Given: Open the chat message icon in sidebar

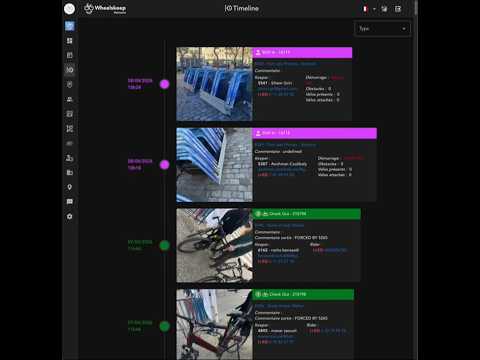Looking at the screenshot, I should [x=70, y=202].
